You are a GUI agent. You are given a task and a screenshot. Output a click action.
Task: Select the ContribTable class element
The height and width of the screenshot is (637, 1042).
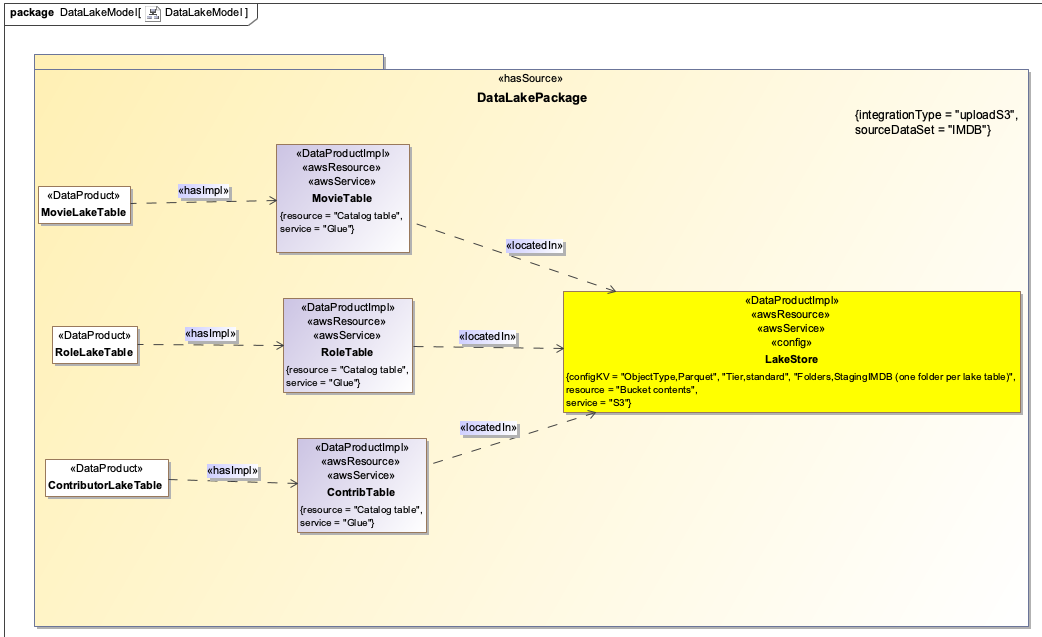pyautogui.click(x=363, y=485)
